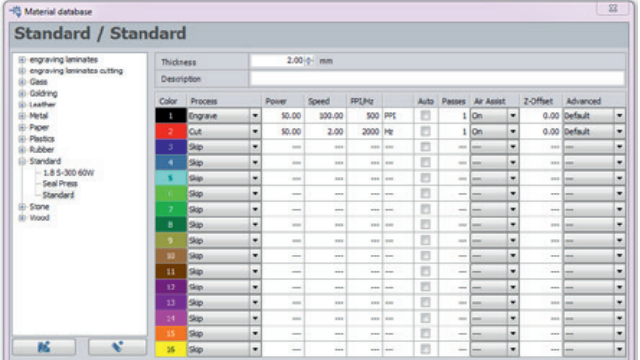The image size is (640, 360).
Task: Click the Description text field
Action: coord(437,78)
